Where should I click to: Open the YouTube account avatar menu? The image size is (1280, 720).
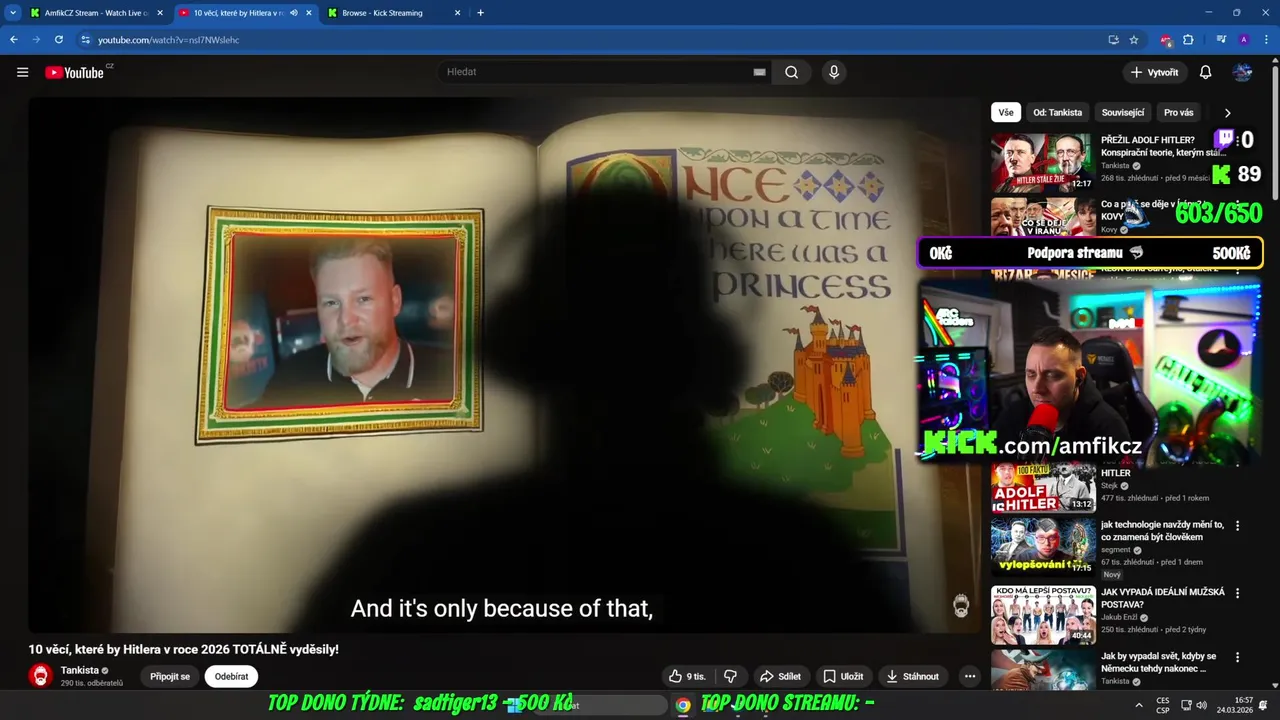pyautogui.click(x=1242, y=72)
